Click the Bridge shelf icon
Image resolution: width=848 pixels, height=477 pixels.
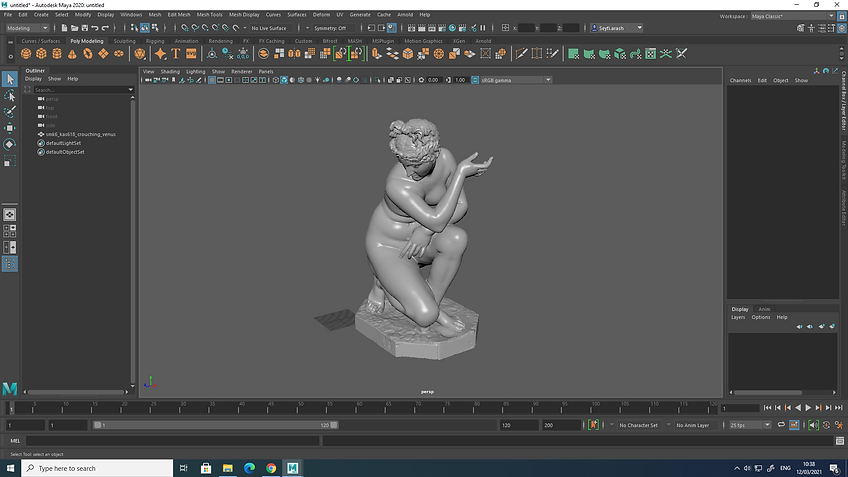coord(392,54)
